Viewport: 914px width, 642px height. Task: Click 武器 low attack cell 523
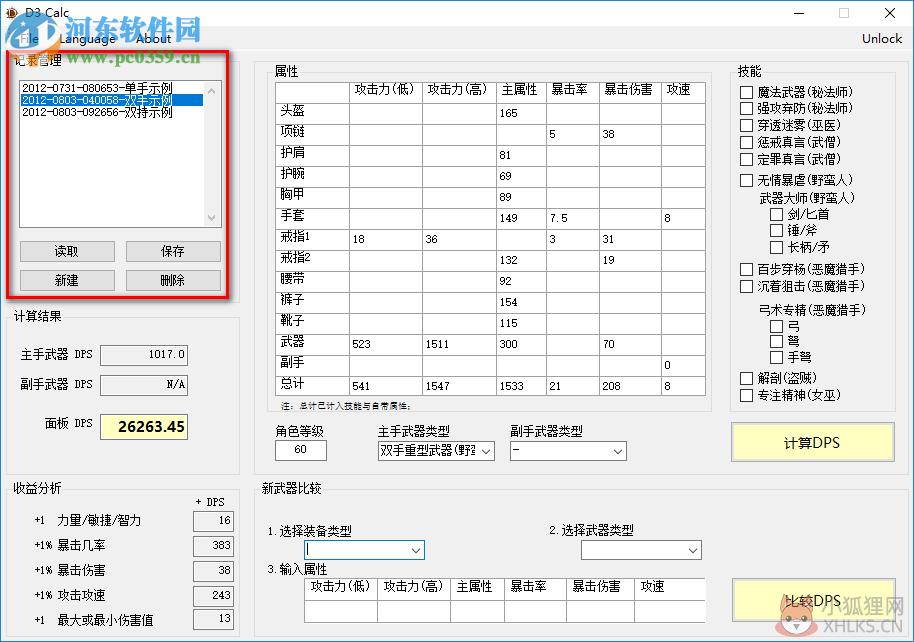pyautogui.click(x=386, y=344)
